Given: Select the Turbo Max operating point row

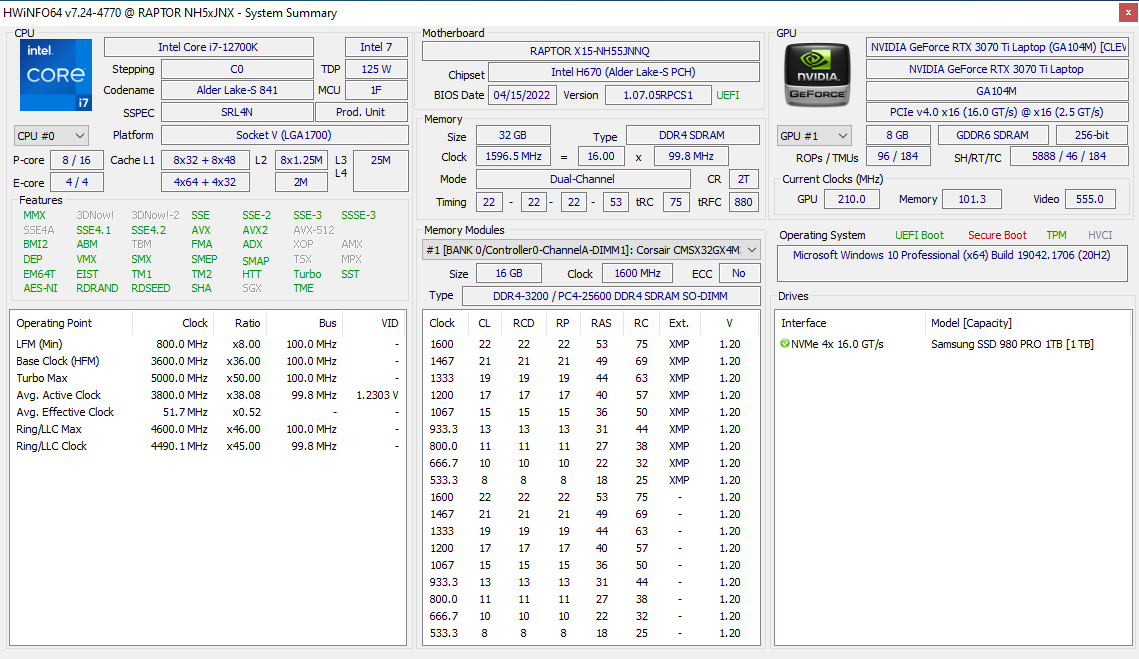Looking at the screenshot, I should pyautogui.click(x=208, y=378).
